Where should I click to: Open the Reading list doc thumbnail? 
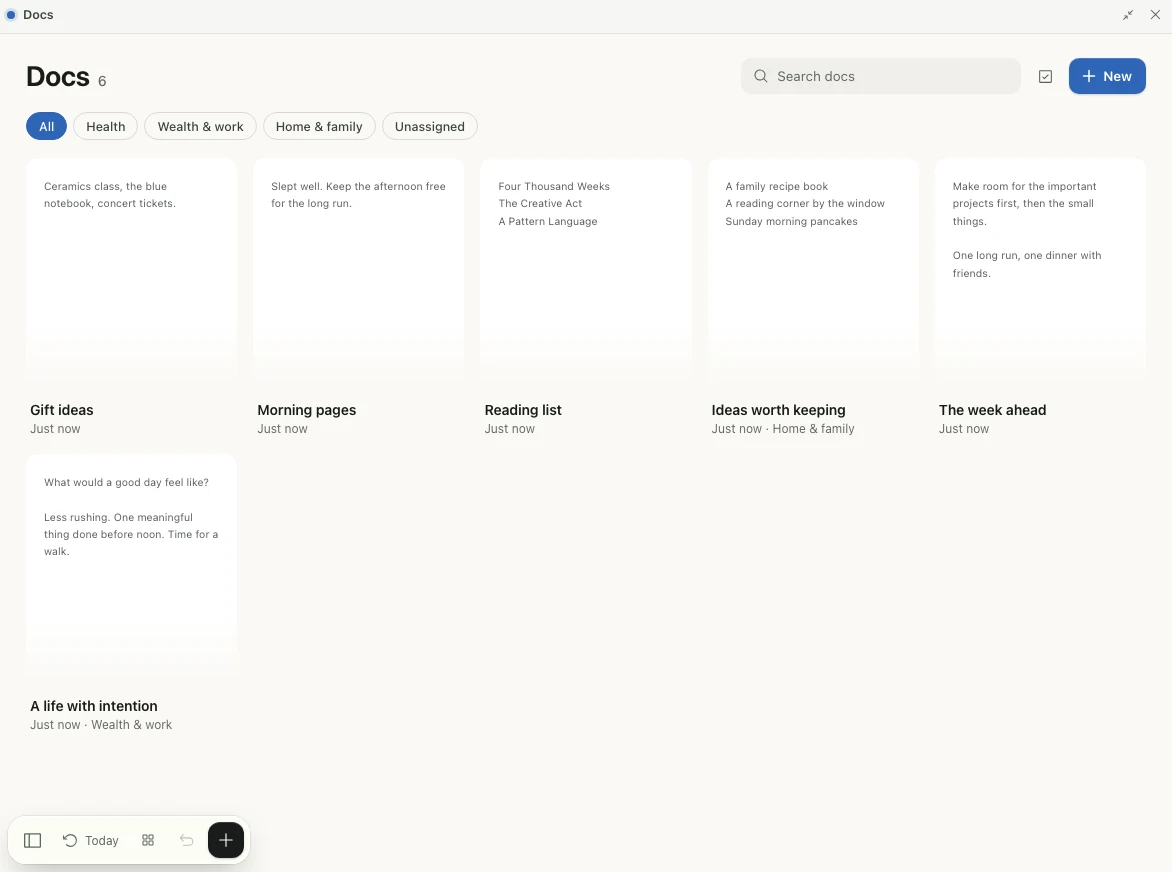coord(586,271)
